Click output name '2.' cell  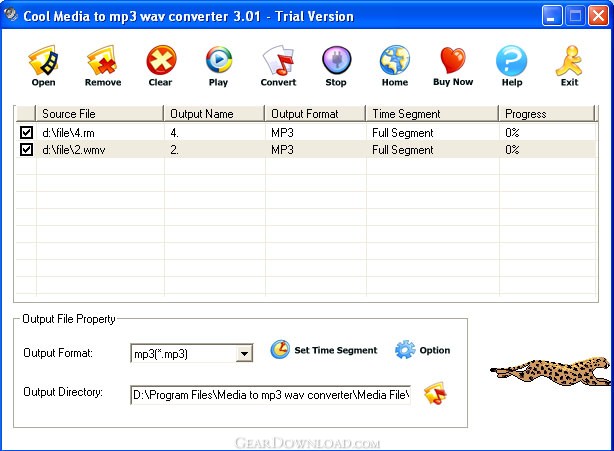coord(175,150)
